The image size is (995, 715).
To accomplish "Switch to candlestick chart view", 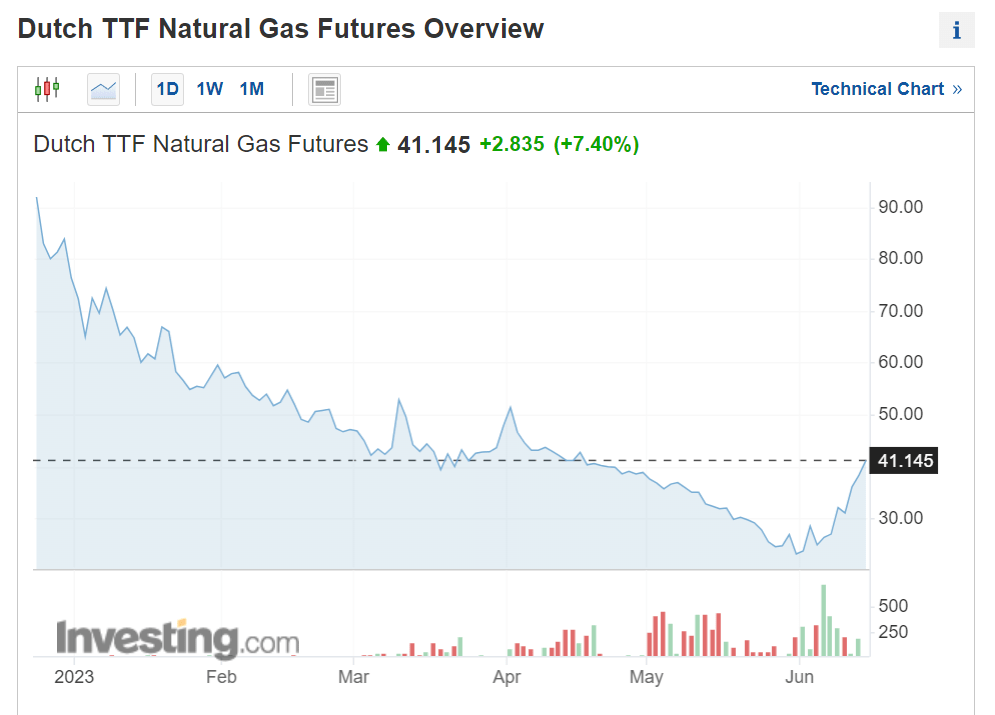I will pos(47,89).
